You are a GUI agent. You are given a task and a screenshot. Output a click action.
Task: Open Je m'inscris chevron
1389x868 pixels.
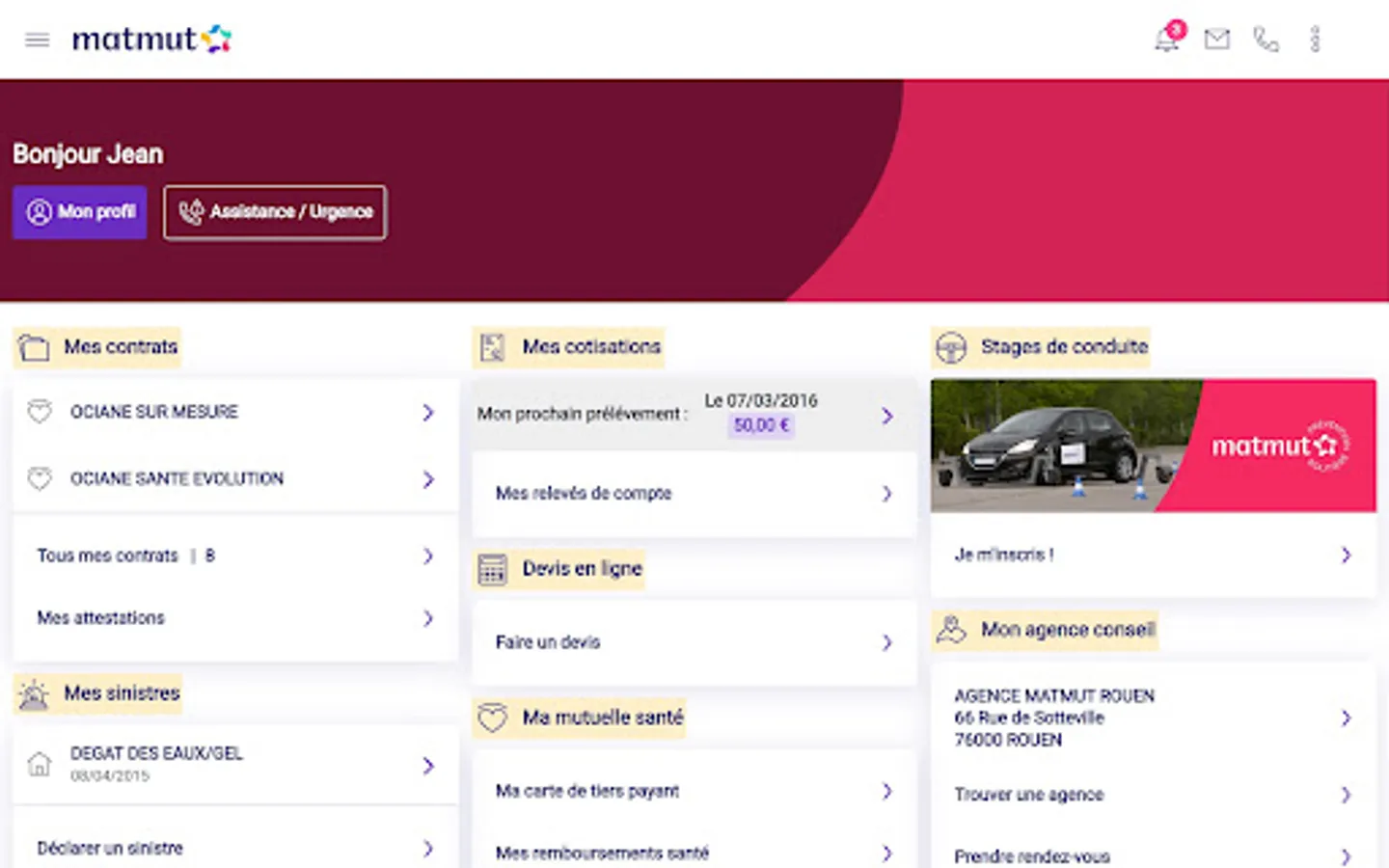point(1346,555)
